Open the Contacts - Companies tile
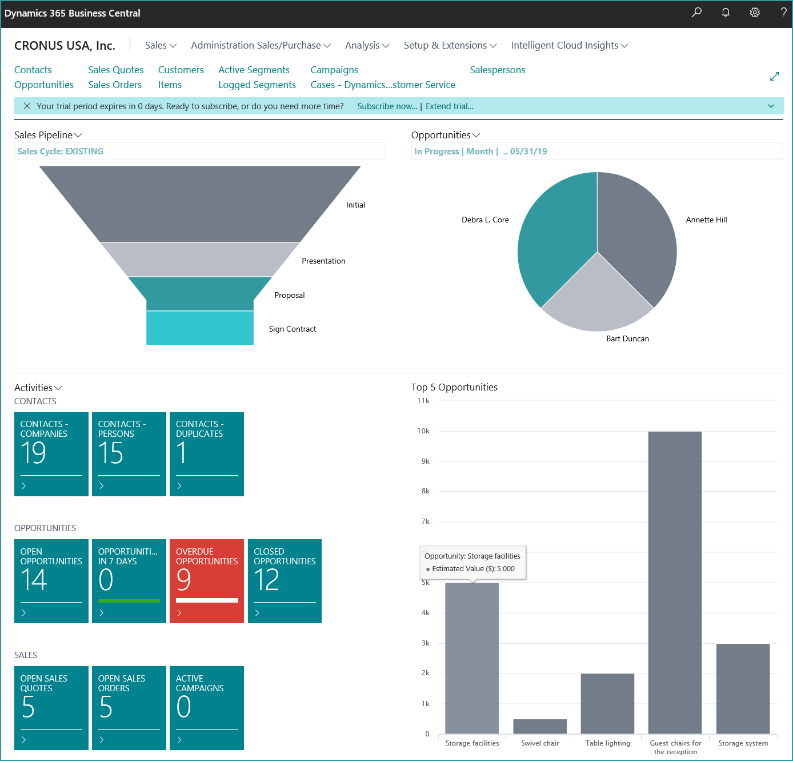This screenshot has width=793, height=761. tap(51, 454)
